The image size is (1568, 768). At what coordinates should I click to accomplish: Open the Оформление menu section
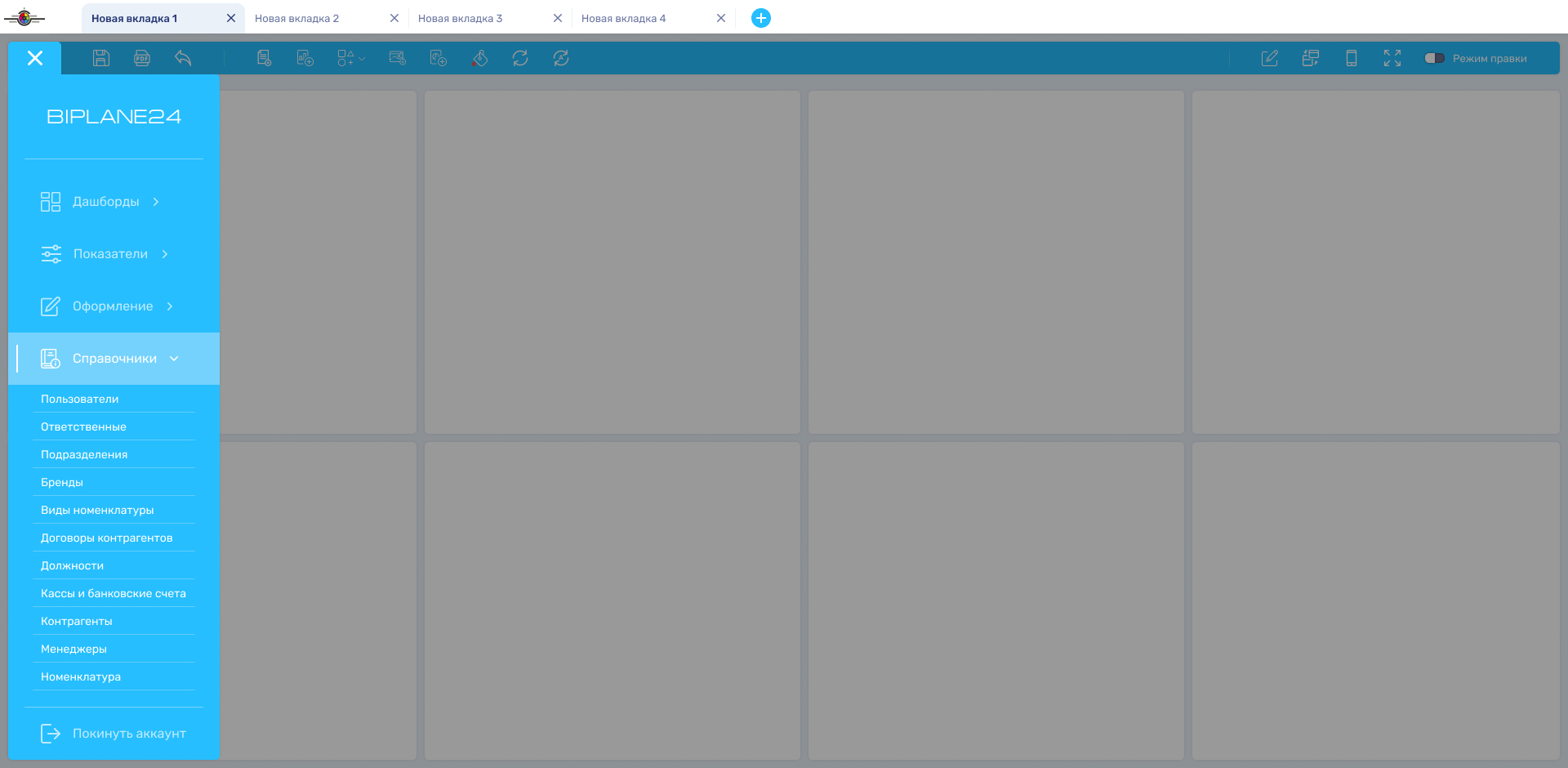click(x=114, y=306)
